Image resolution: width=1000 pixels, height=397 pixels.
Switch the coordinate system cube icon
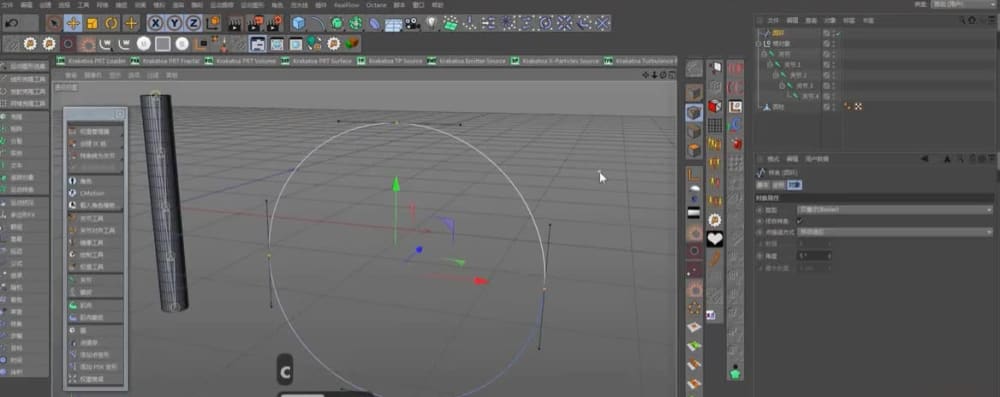click(x=212, y=24)
